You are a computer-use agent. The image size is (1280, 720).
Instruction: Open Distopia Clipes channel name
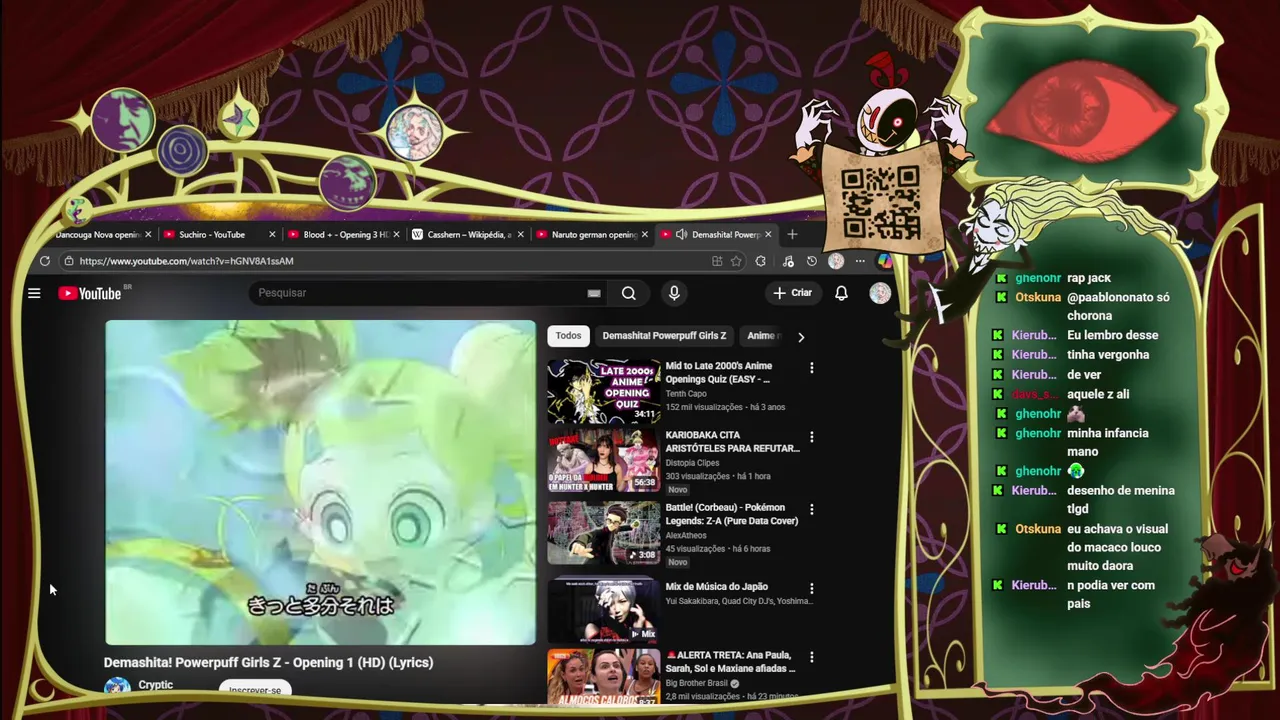(x=693, y=463)
